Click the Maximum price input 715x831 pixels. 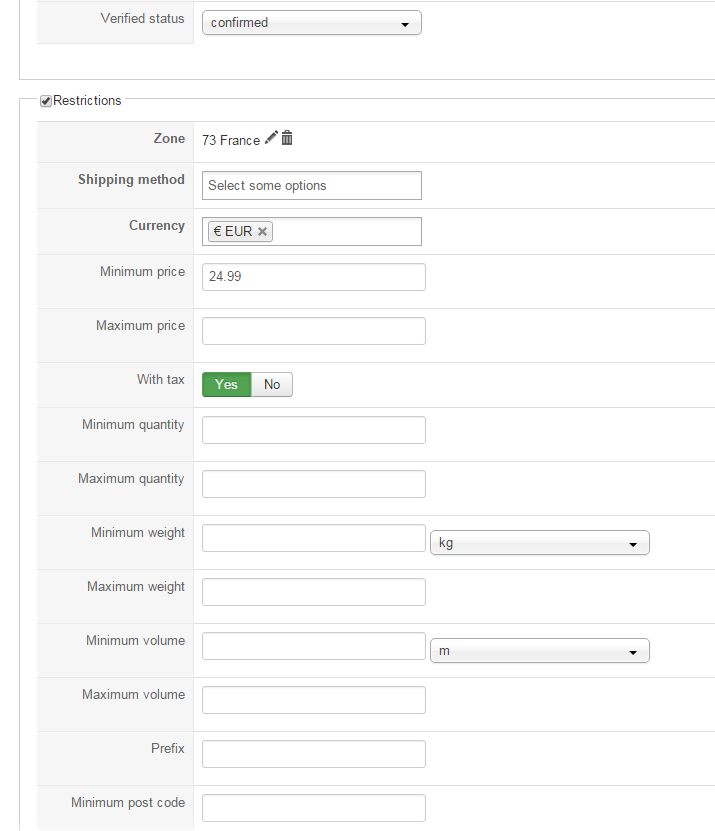(313, 331)
